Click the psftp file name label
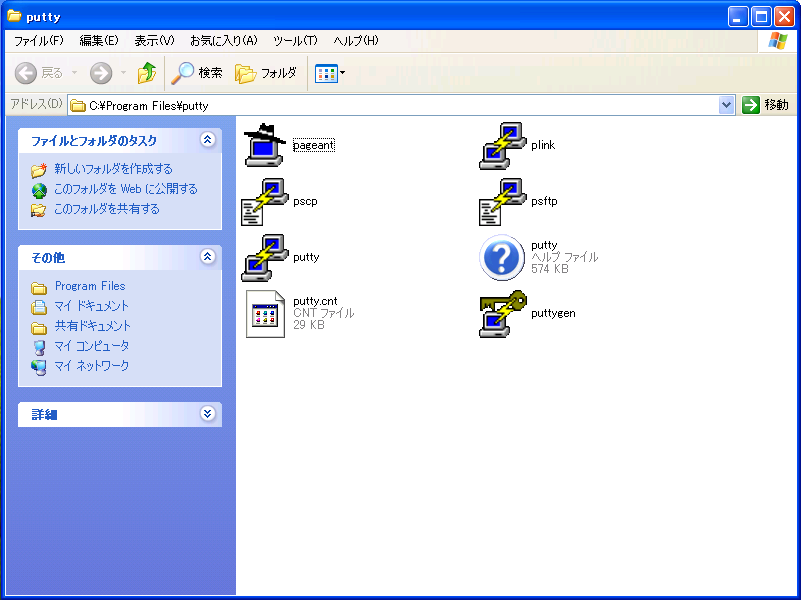The width and height of the screenshot is (801, 600). (544, 201)
